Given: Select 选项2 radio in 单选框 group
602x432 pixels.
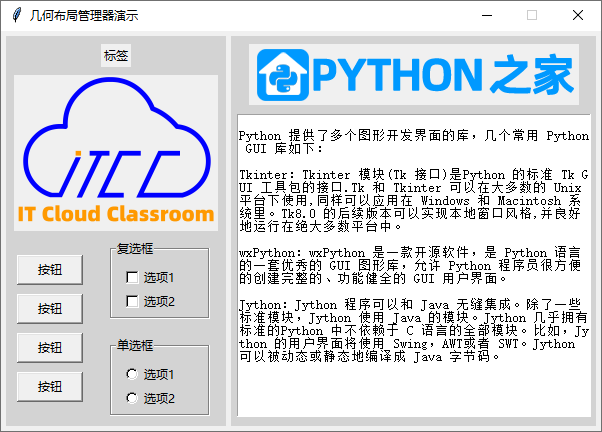Looking at the screenshot, I should coord(132,398).
